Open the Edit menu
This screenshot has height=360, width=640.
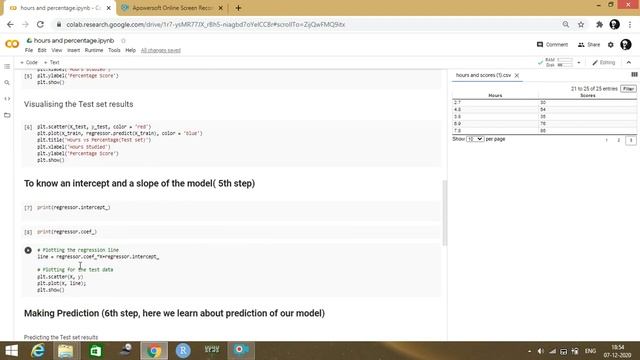[42, 50]
